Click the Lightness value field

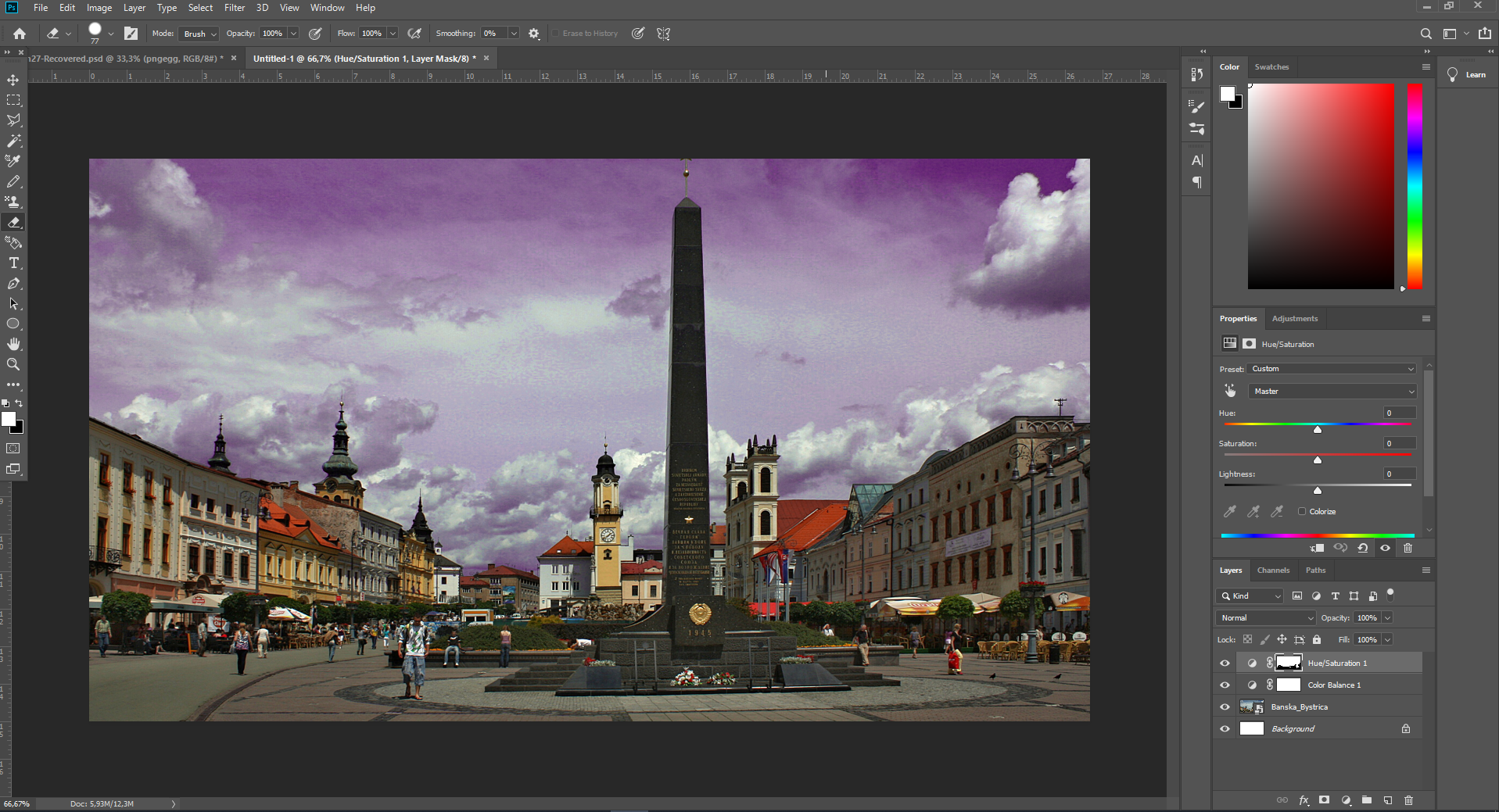(1399, 474)
